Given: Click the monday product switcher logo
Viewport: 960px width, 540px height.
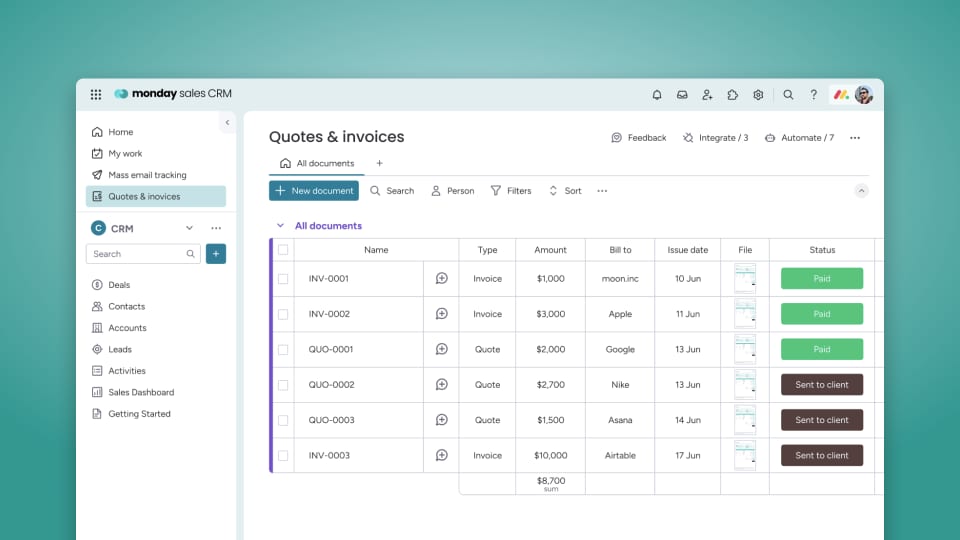Looking at the screenshot, I should point(841,95).
